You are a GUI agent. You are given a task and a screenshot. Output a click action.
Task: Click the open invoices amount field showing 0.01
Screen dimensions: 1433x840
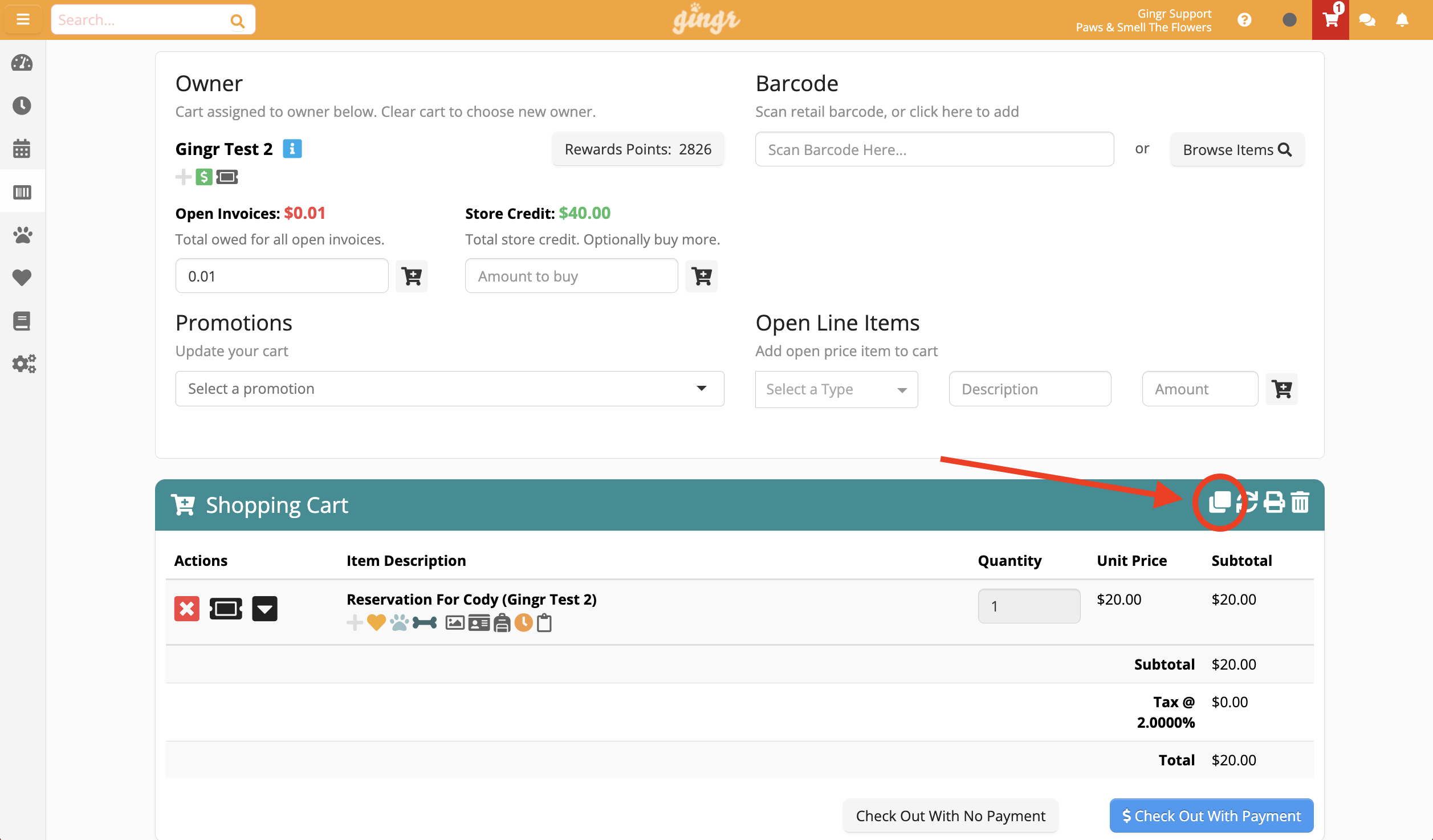point(282,276)
